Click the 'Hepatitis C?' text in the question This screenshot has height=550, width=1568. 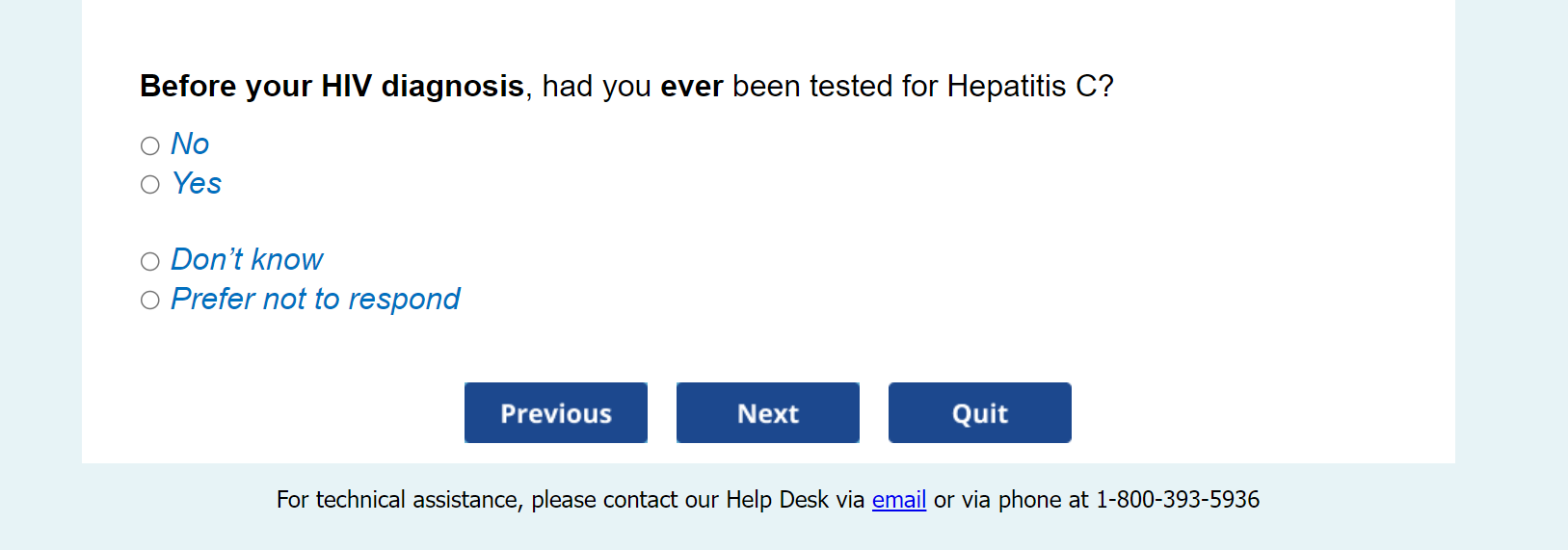[x=1029, y=87]
